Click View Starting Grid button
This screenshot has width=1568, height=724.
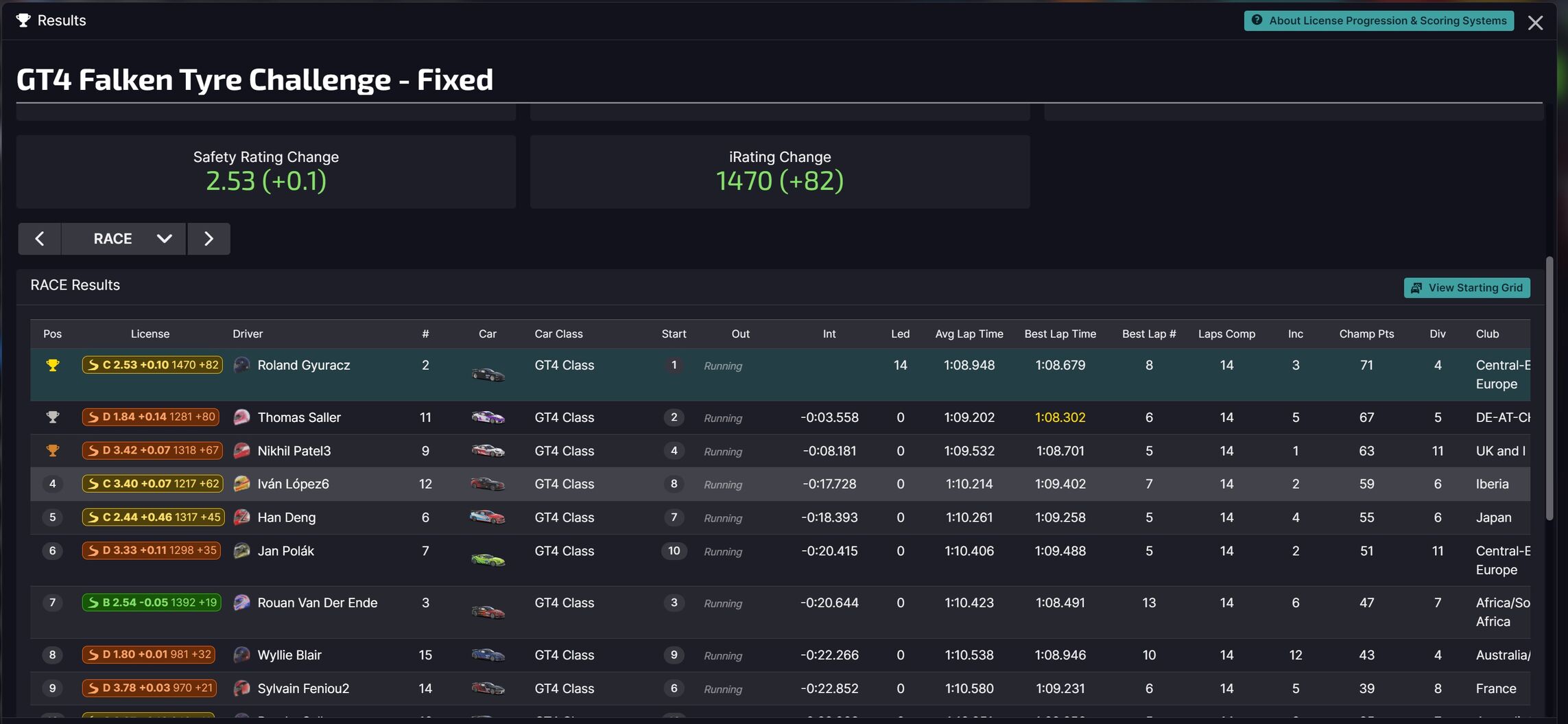[x=1466, y=288]
